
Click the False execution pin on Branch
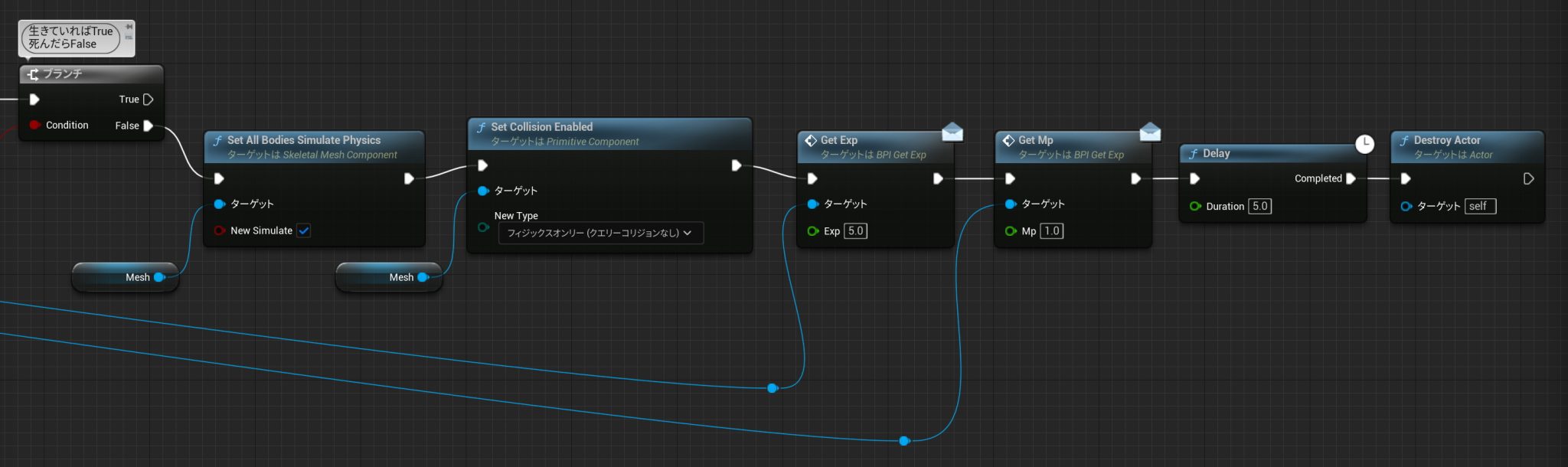point(149,126)
